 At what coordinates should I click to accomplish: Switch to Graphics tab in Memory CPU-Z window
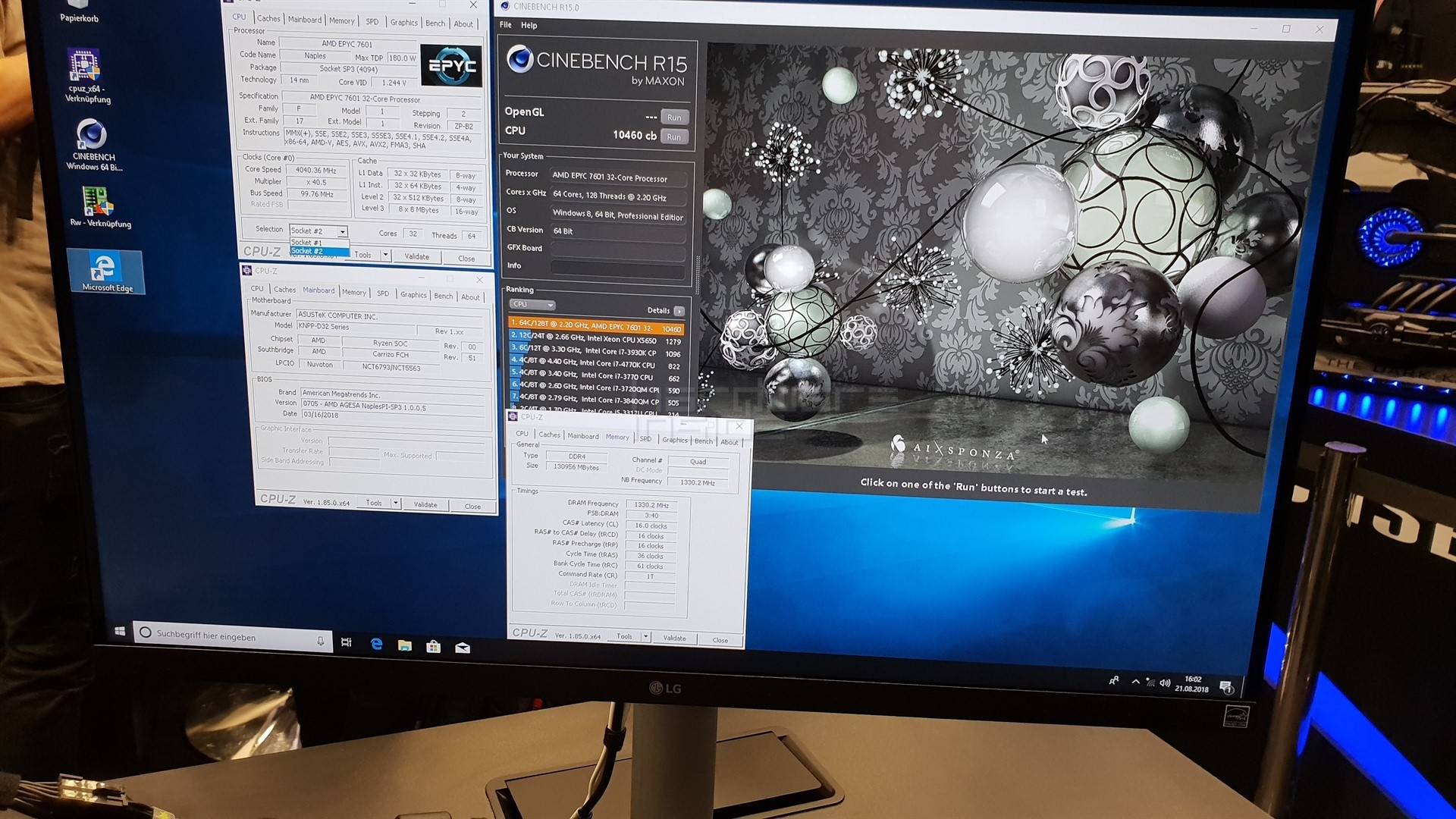click(x=674, y=440)
